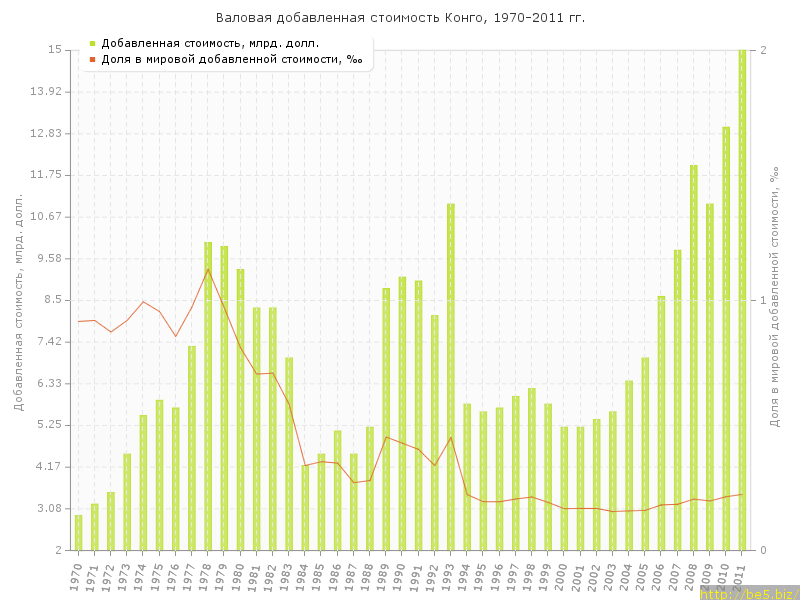
Task: Click the right axis title 'Доля в мировой добавленной стоимости'
Action: point(775,297)
